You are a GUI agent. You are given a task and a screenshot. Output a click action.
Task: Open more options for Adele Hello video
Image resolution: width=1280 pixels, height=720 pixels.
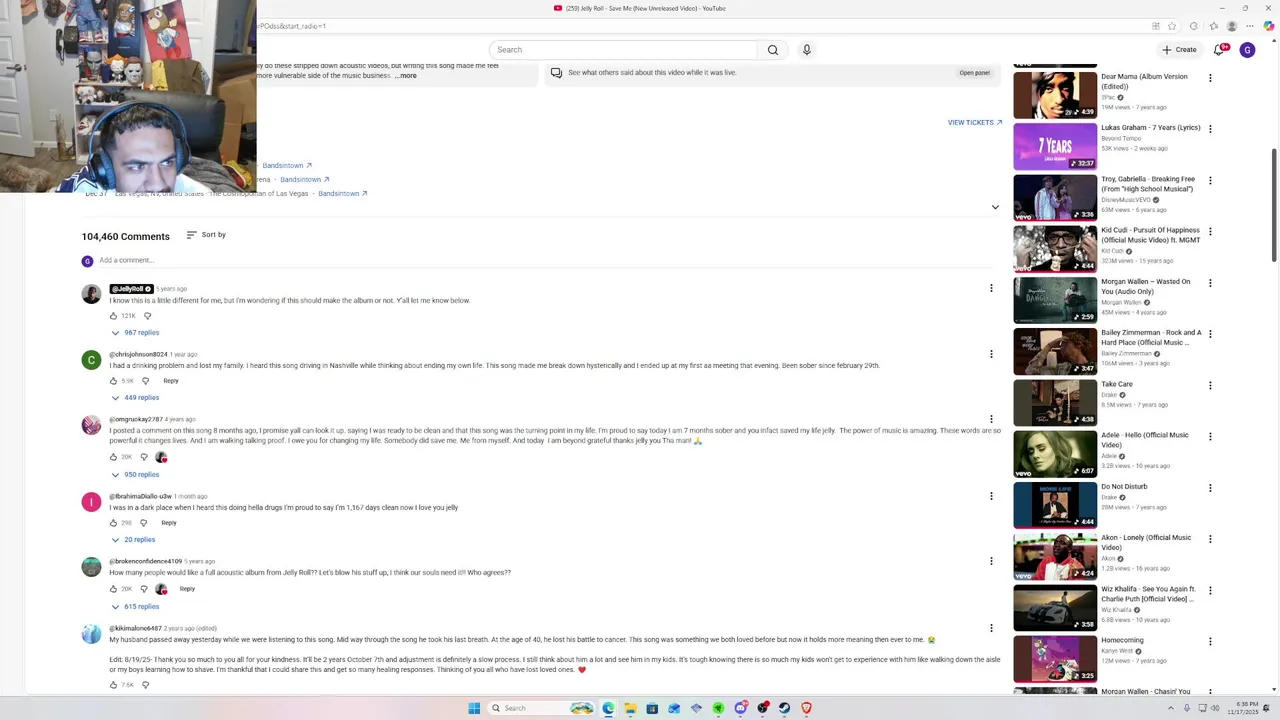click(1210, 437)
